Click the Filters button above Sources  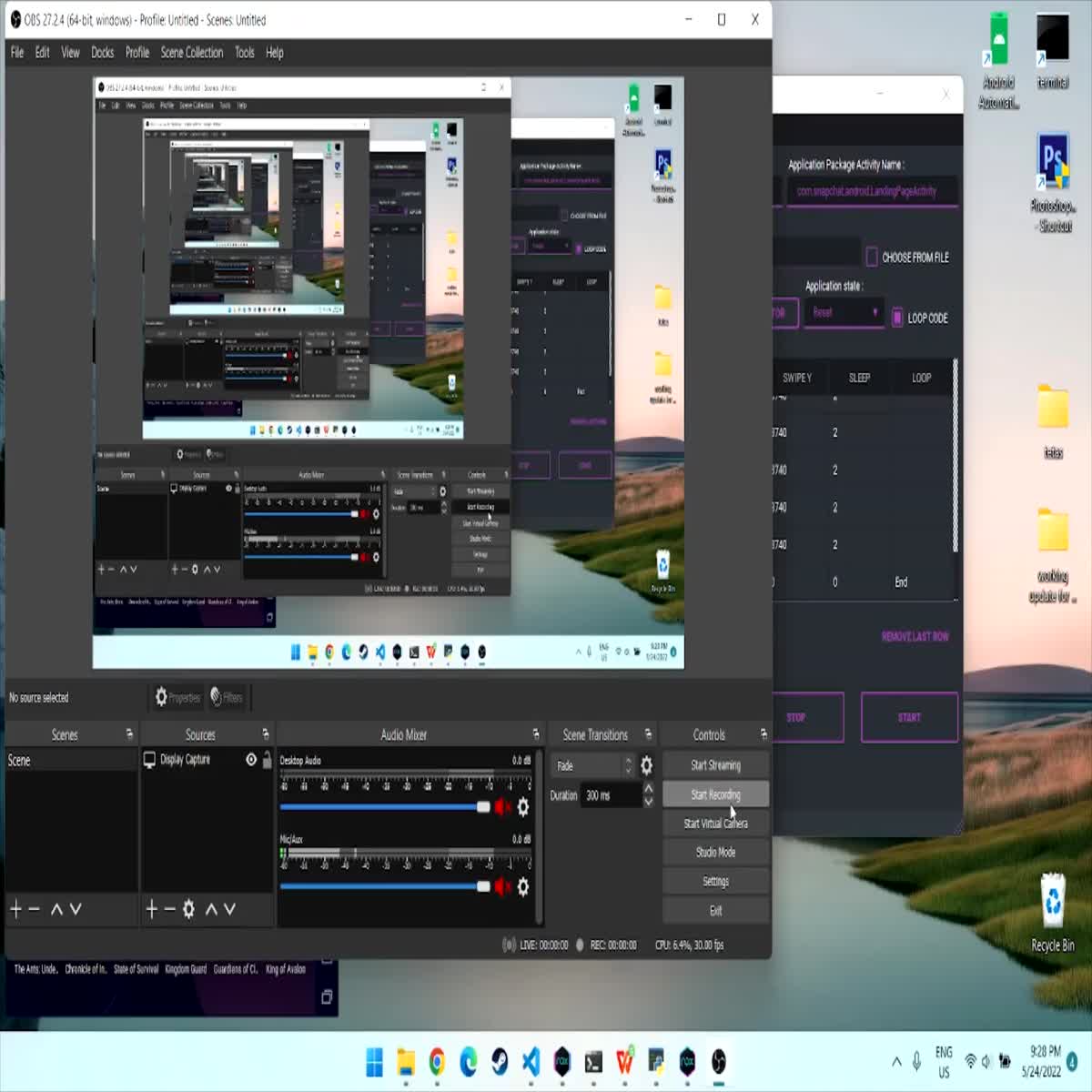226,697
